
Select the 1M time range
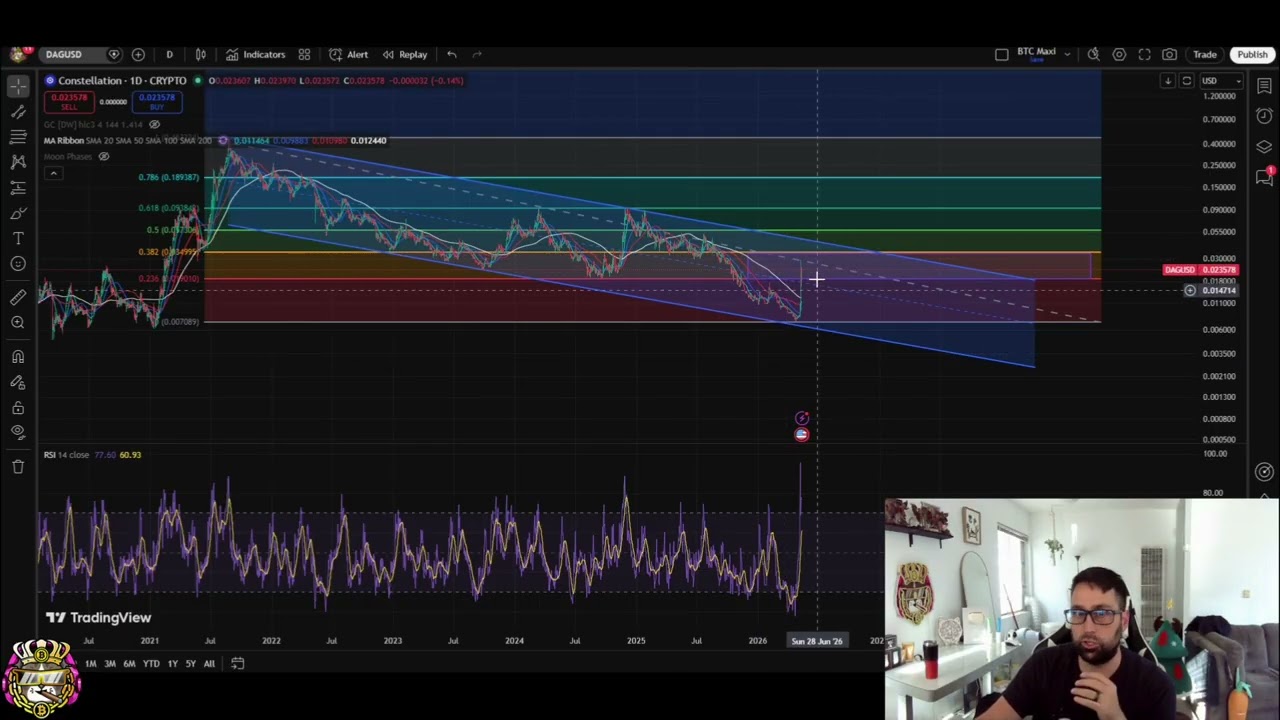90,663
